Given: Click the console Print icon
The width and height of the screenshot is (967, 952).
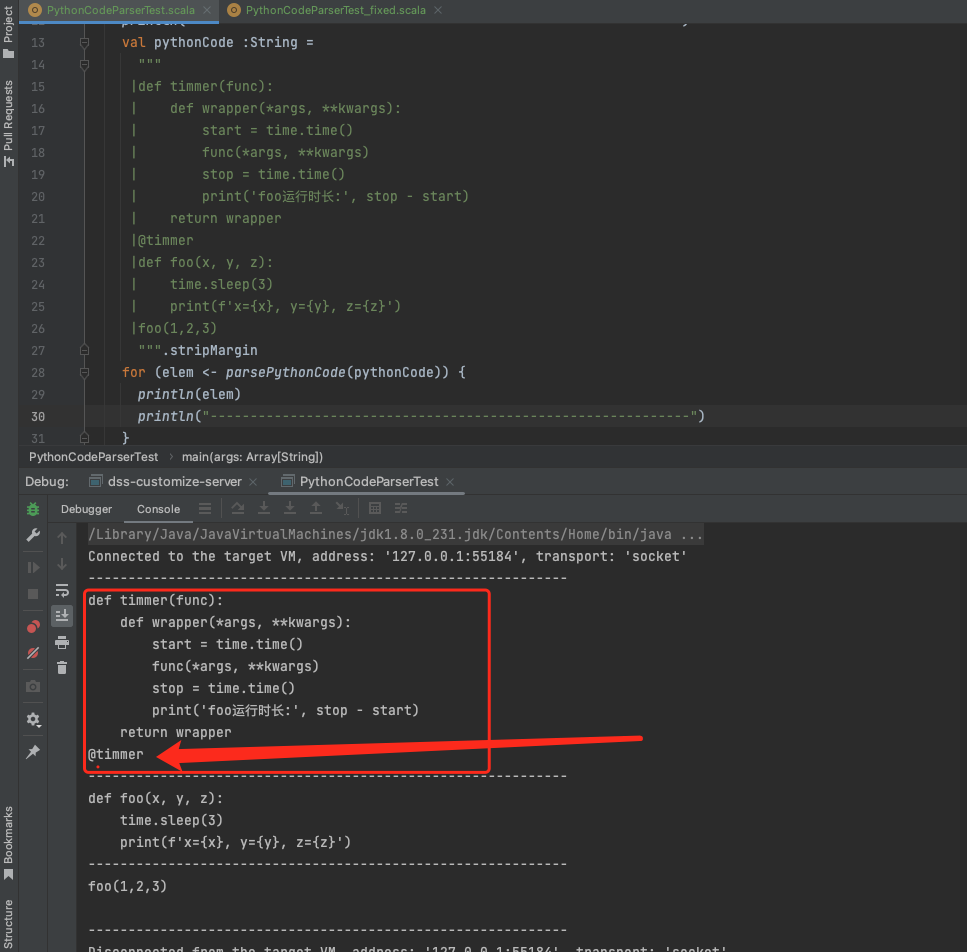Looking at the screenshot, I should point(62,642).
